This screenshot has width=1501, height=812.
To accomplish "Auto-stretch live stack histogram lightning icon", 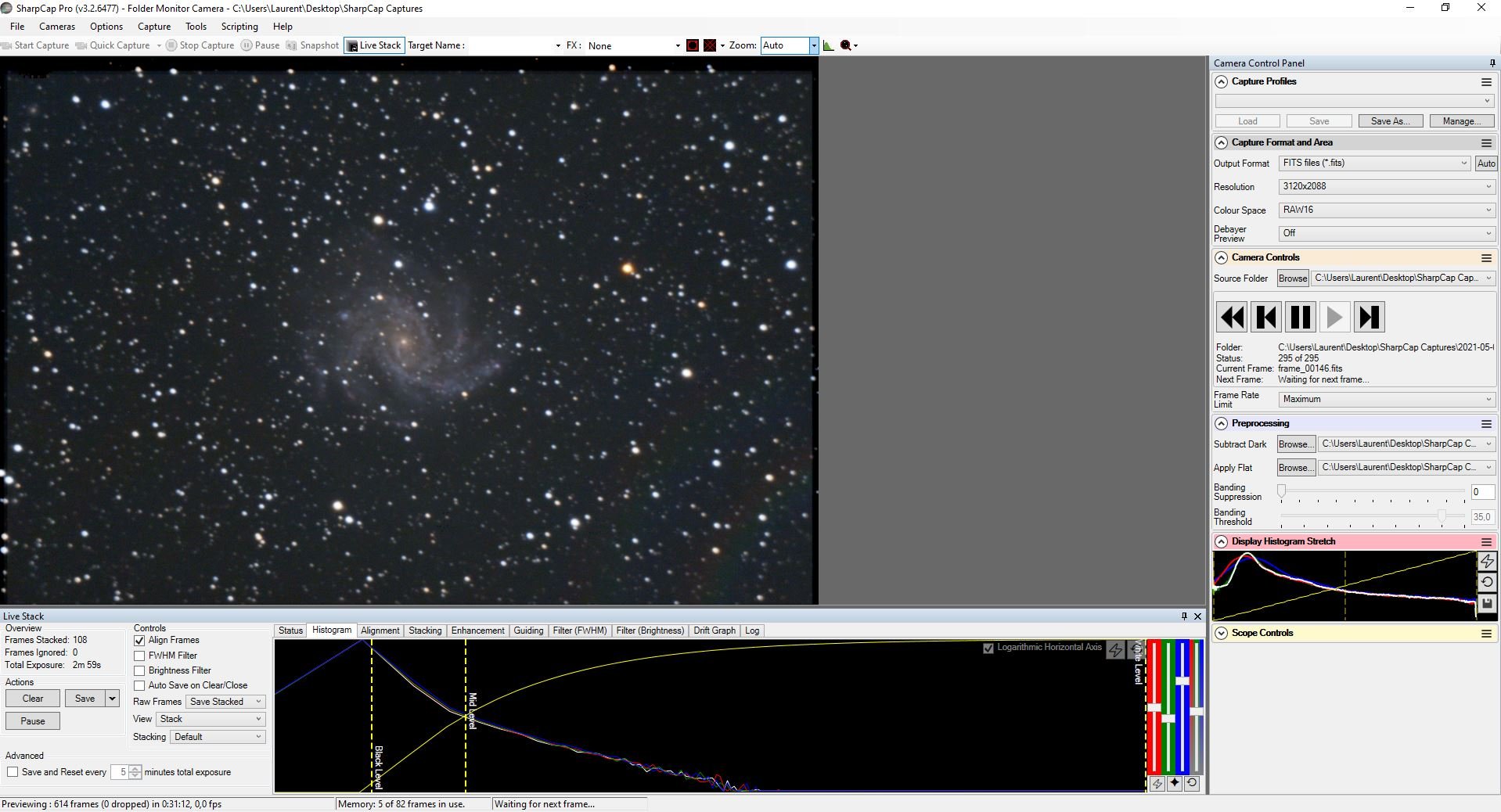I will (1115, 650).
